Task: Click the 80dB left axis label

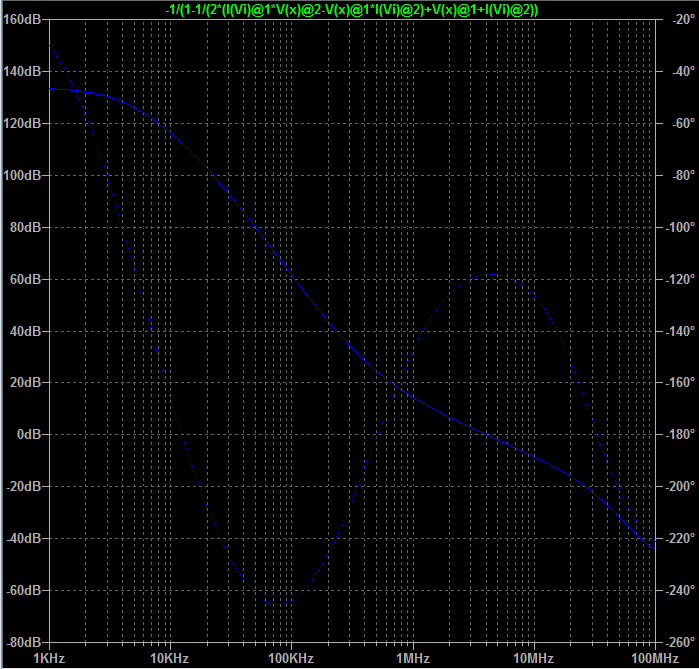Action: (25, 227)
